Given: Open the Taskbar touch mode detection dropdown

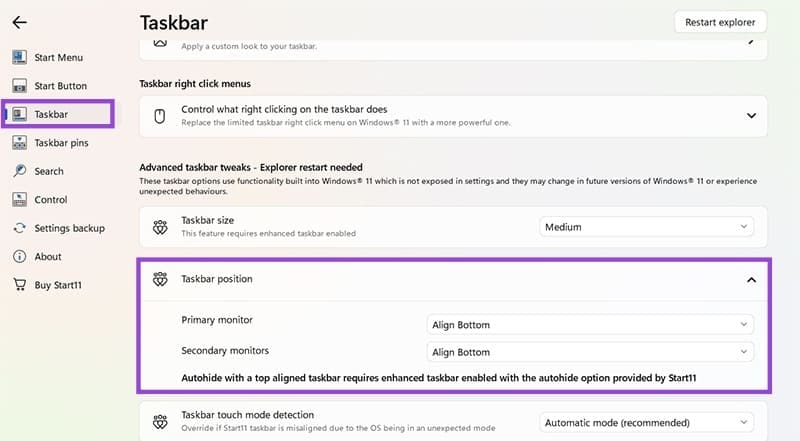Looking at the screenshot, I should point(645,422).
